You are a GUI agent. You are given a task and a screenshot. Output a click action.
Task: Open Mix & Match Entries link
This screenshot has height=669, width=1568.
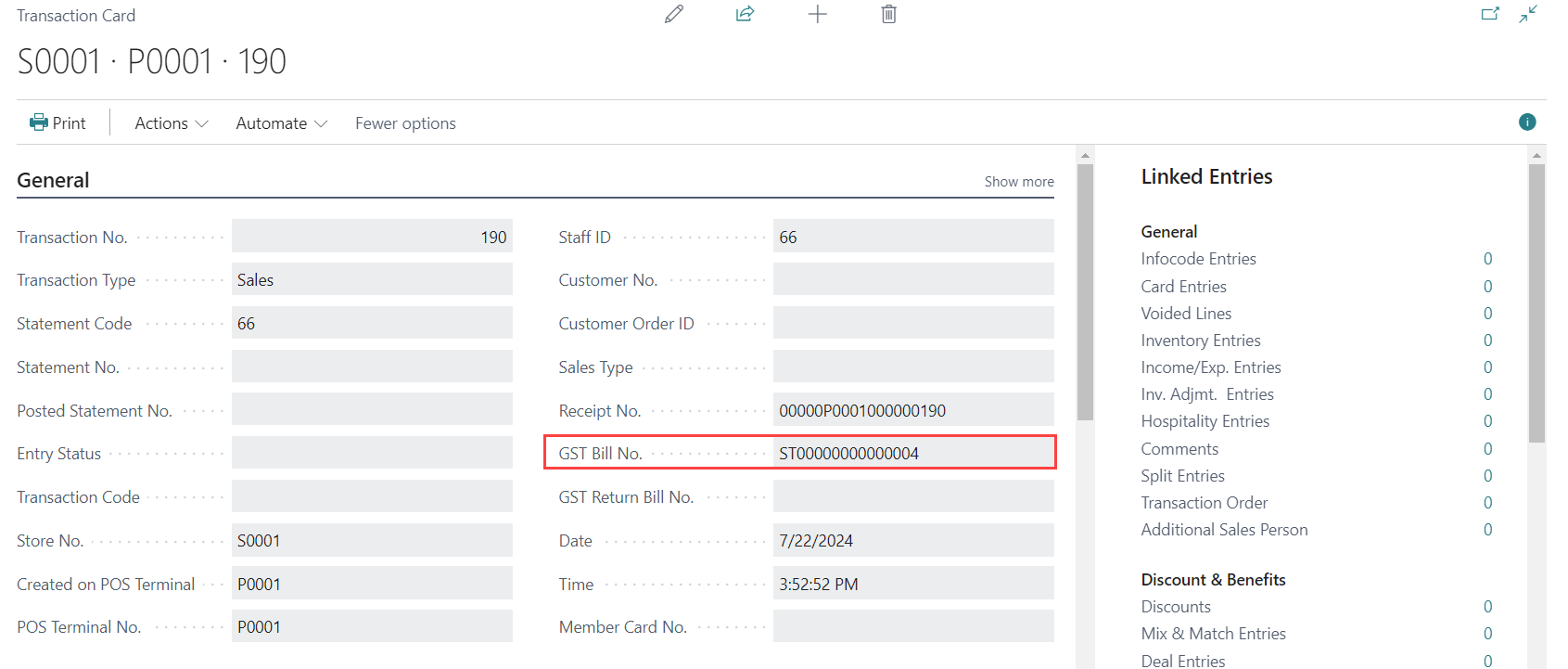[x=1213, y=634]
